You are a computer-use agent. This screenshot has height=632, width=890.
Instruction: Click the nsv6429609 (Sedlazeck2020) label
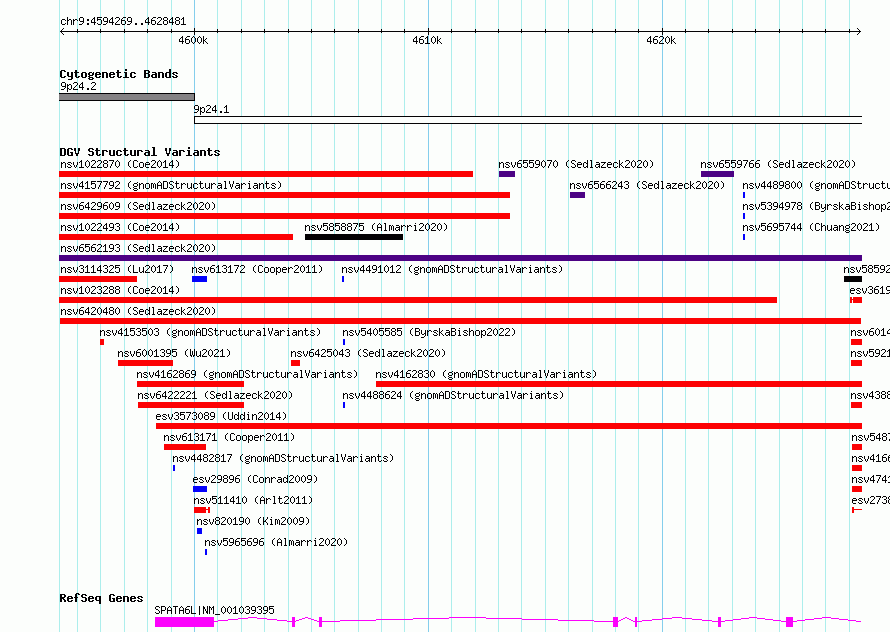tap(138, 206)
